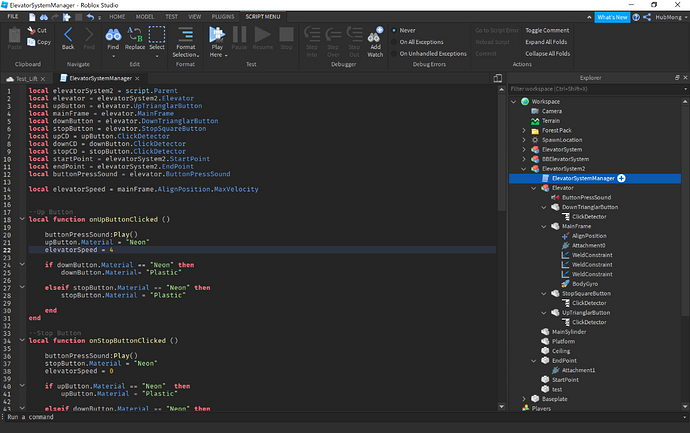Collapse the EndPoint node
Image resolution: width=690 pixels, height=433 pixels.
534,361
